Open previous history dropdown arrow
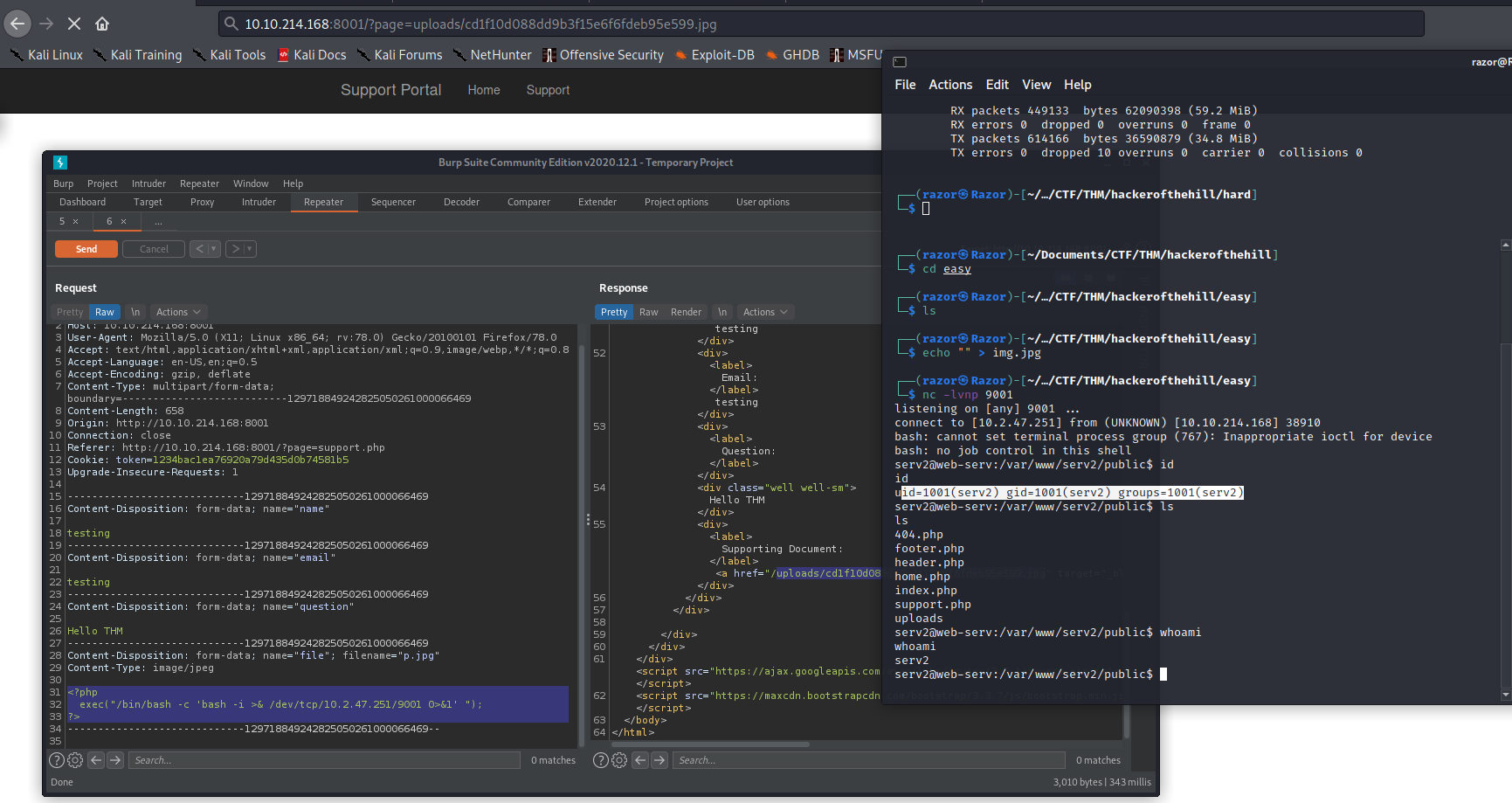The image size is (1512, 803). pyautogui.click(x=214, y=249)
